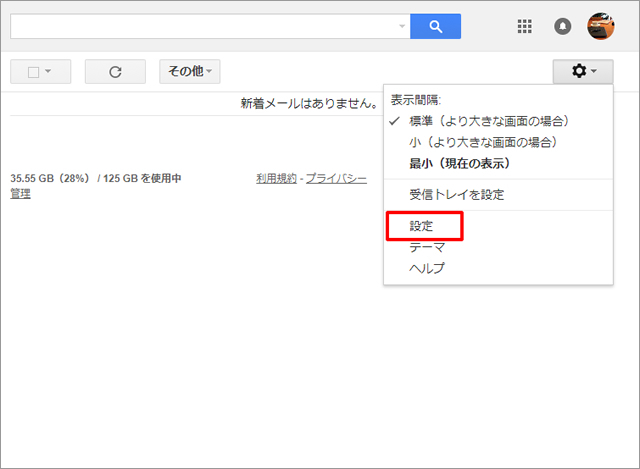640x469 pixels.
Task: Choose テーマ from the gear menu
Action: 498,247
